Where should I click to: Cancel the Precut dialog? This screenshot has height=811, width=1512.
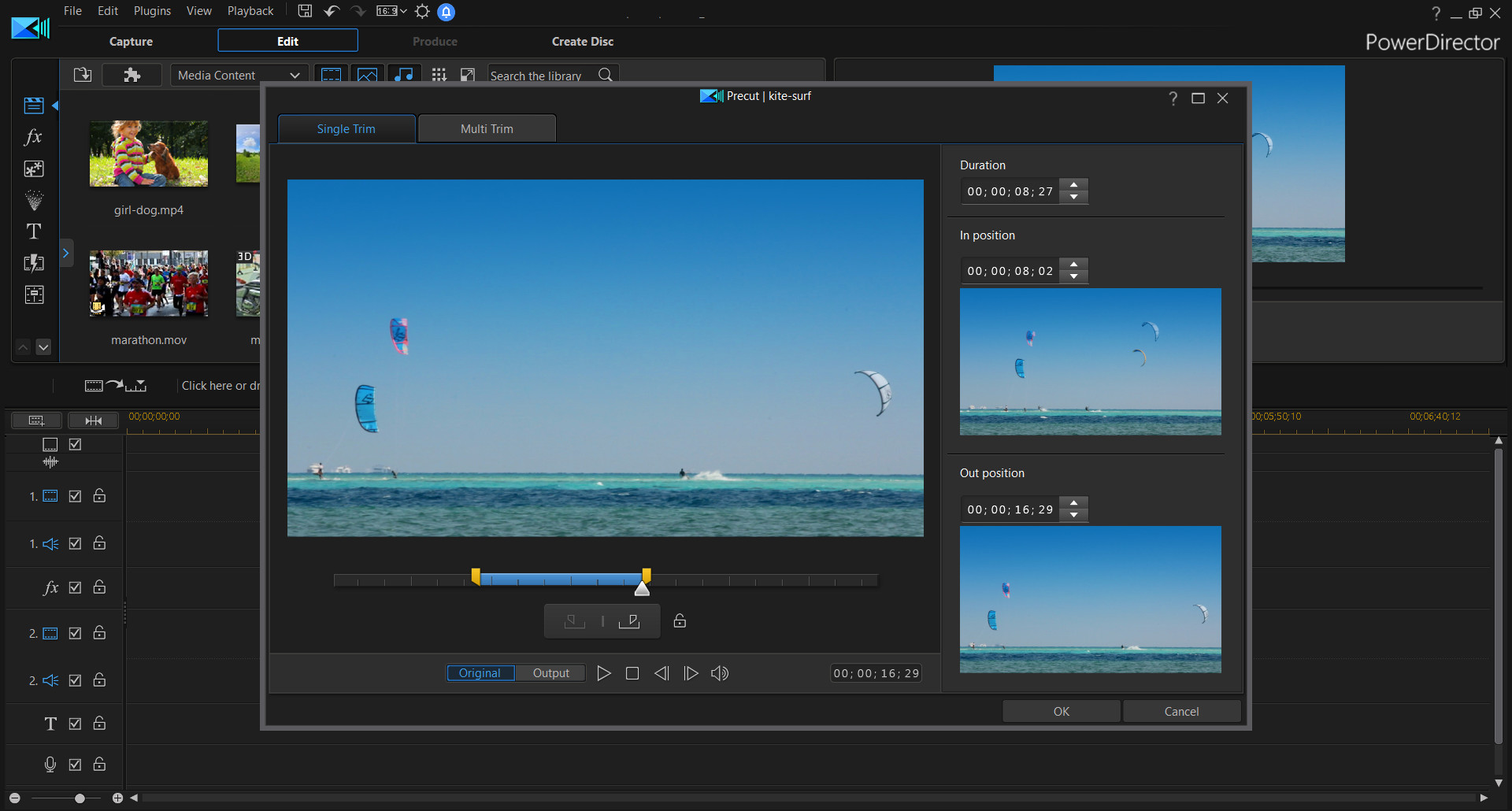(1181, 711)
